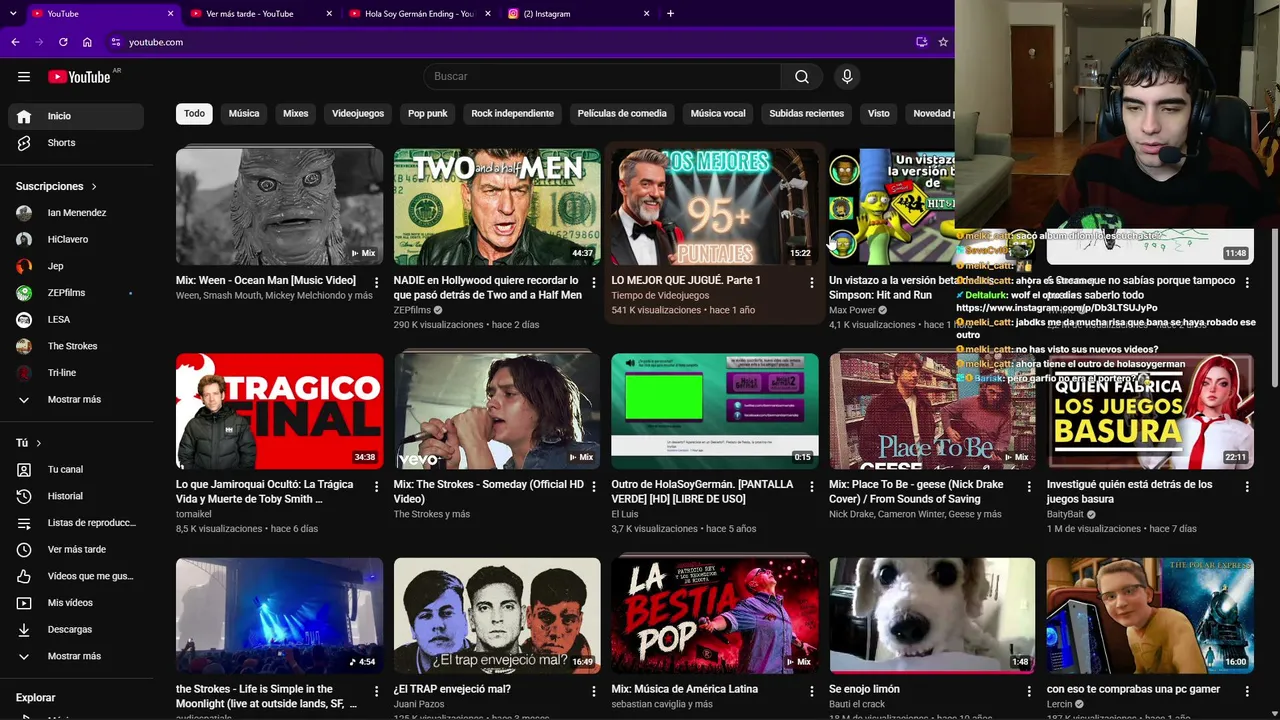Open options menu for ¿El TRAP envejeció mal?

[594, 691]
